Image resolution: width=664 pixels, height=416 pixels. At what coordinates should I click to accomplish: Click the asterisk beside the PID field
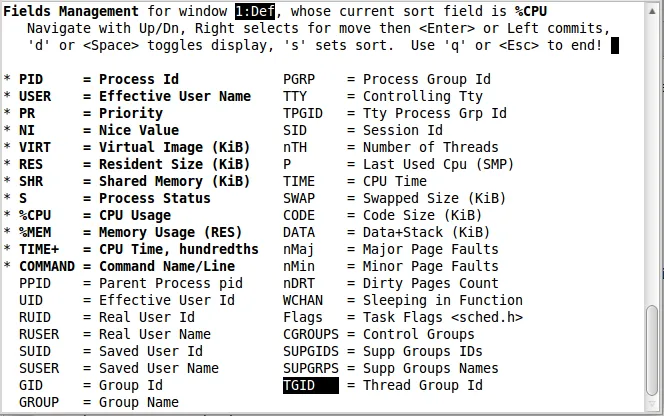[x=8, y=80]
